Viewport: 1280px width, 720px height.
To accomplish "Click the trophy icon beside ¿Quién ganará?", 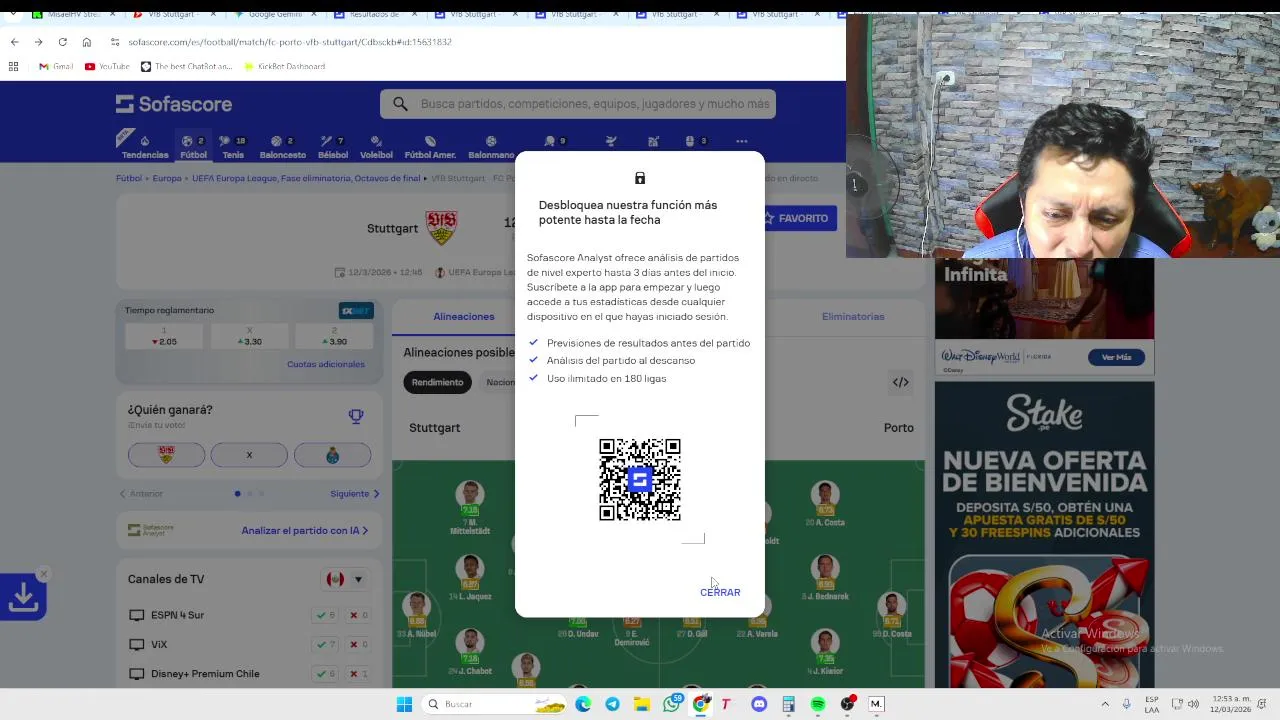I will click(x=356, y=416).
